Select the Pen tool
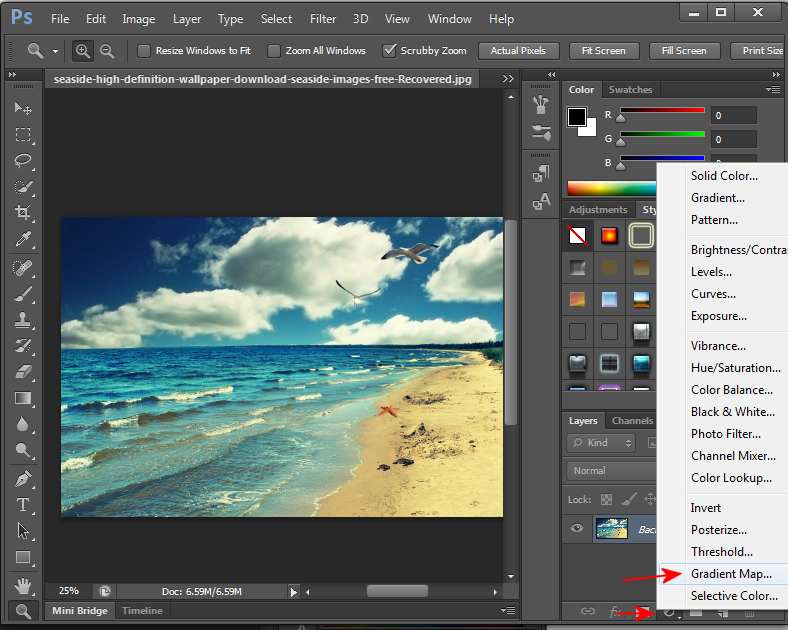This screenshot has width=788, height=630. [23, 479]
